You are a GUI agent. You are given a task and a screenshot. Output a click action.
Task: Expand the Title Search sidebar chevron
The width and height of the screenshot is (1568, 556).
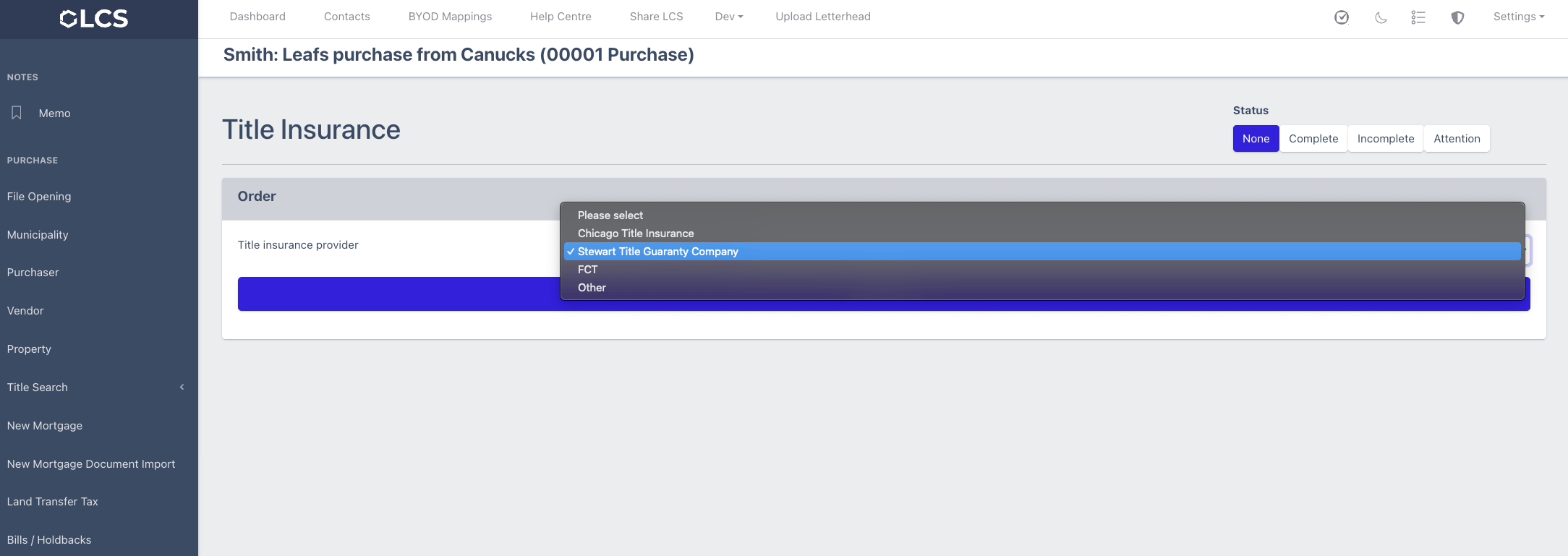[x=182, y=388]
